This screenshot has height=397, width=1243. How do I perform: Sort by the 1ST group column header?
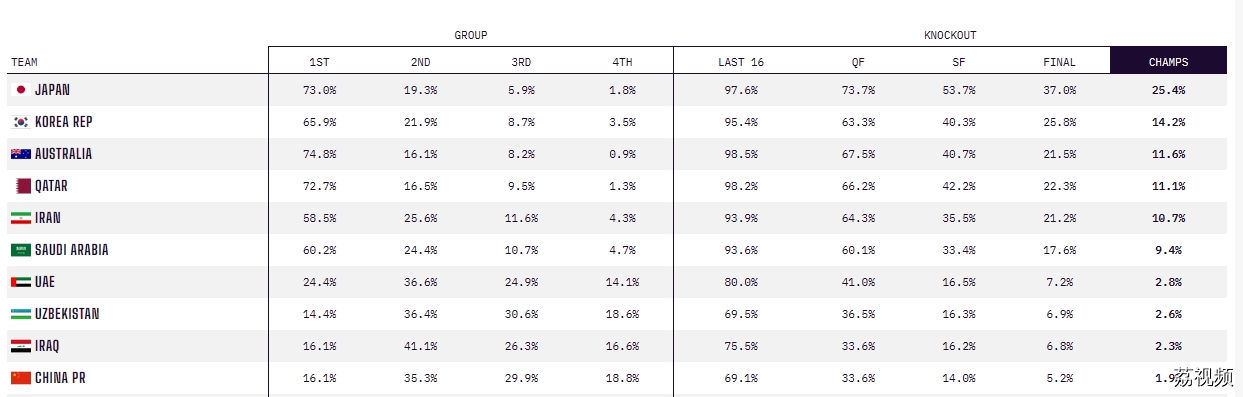click(x=319, y=62)
